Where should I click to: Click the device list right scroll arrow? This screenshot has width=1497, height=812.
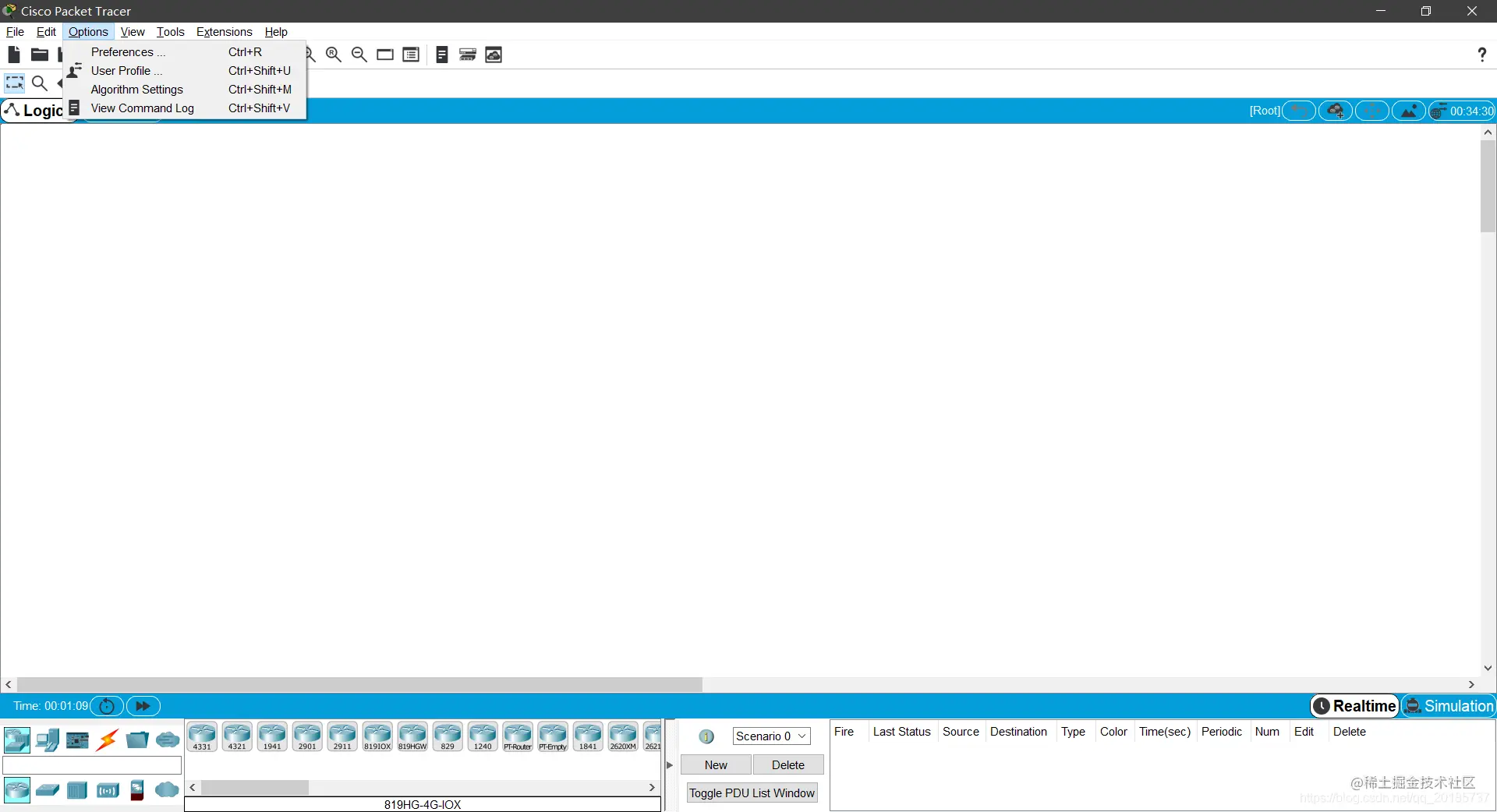652,788
